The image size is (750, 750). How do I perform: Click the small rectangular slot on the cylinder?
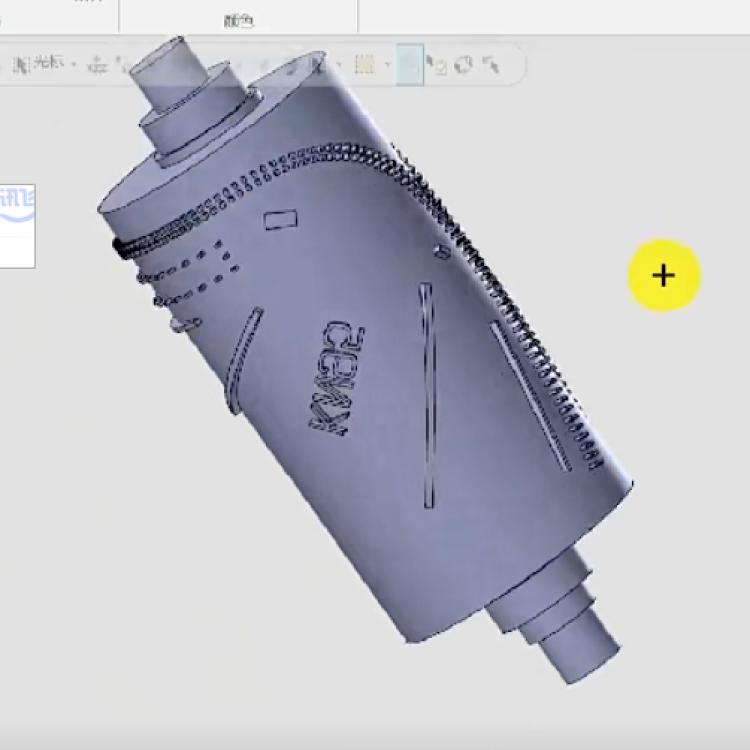point(281,218)
